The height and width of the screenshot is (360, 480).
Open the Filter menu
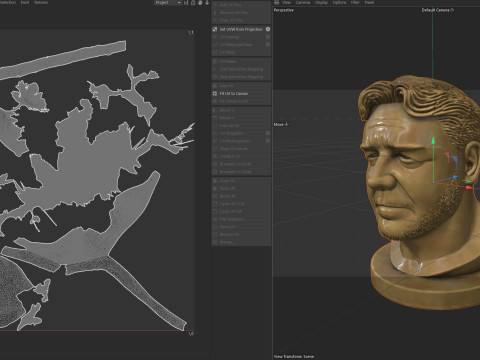coord(355,2)
